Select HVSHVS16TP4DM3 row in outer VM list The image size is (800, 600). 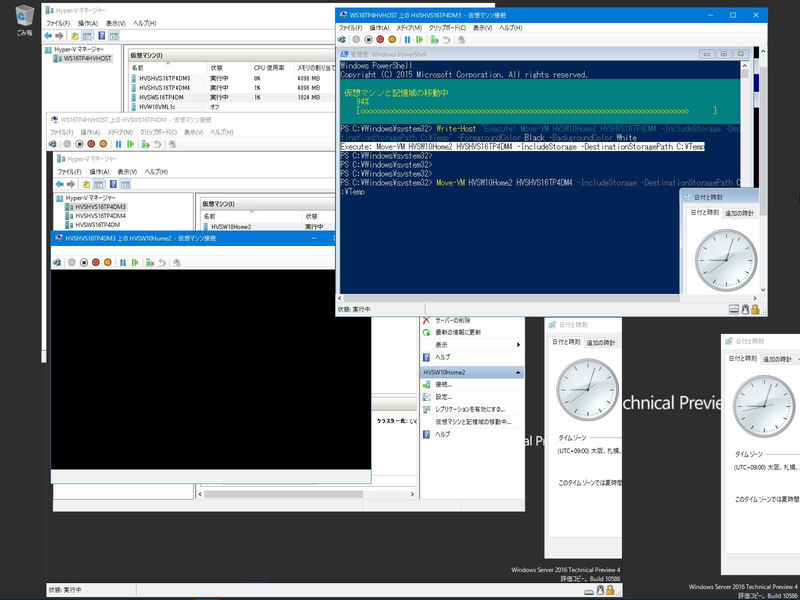pos(230,79)
